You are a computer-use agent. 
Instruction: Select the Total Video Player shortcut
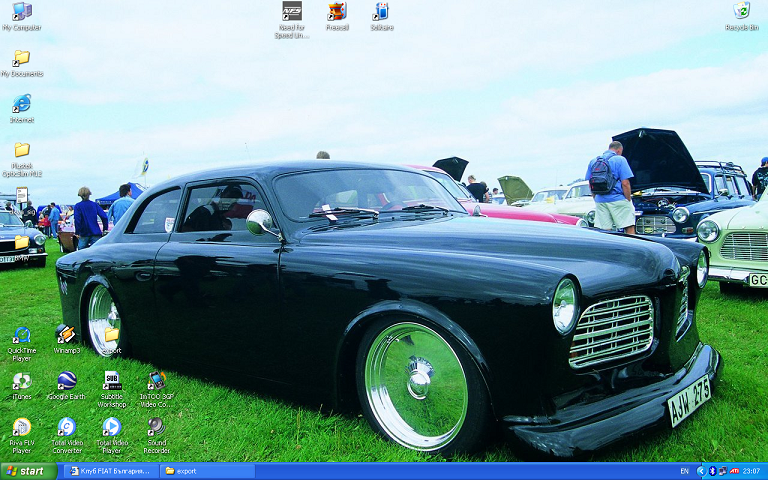[112, 427]
